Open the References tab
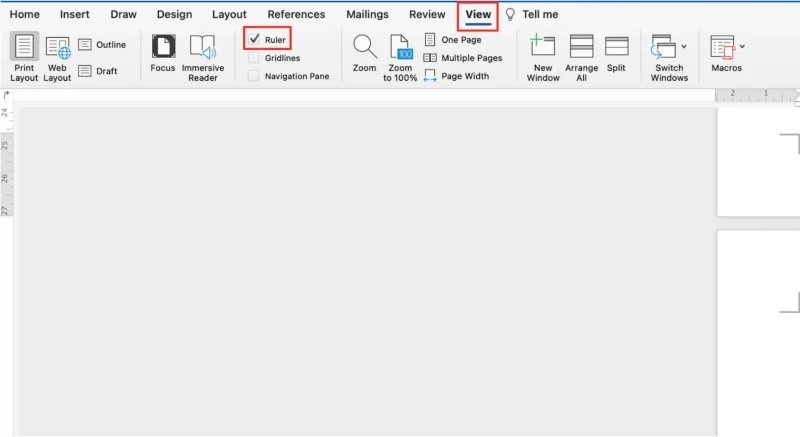The width and height of the screenshot is (800, 437). (296, 14)
